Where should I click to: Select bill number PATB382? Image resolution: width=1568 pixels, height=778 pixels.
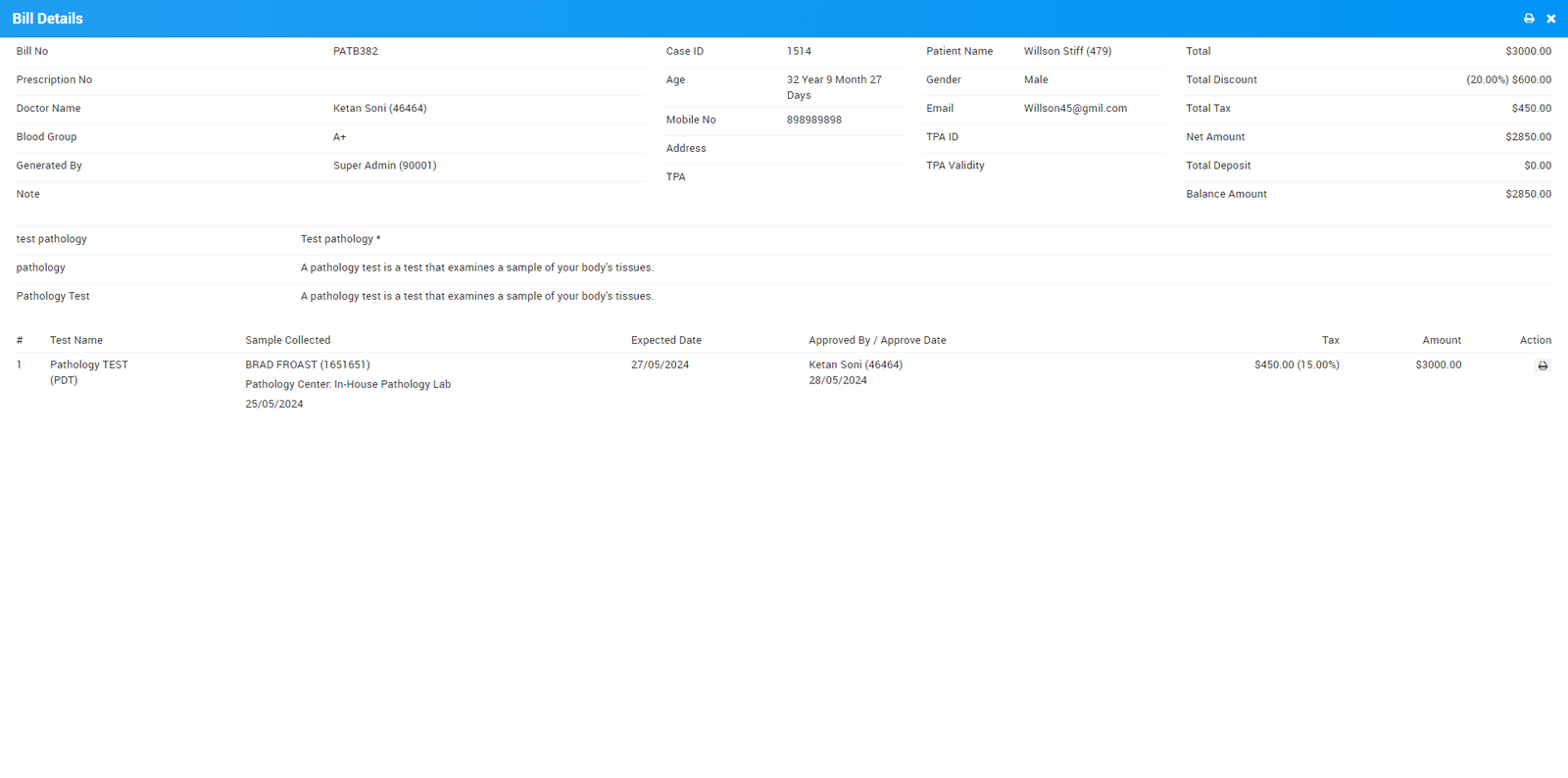(x=355, y=51)
